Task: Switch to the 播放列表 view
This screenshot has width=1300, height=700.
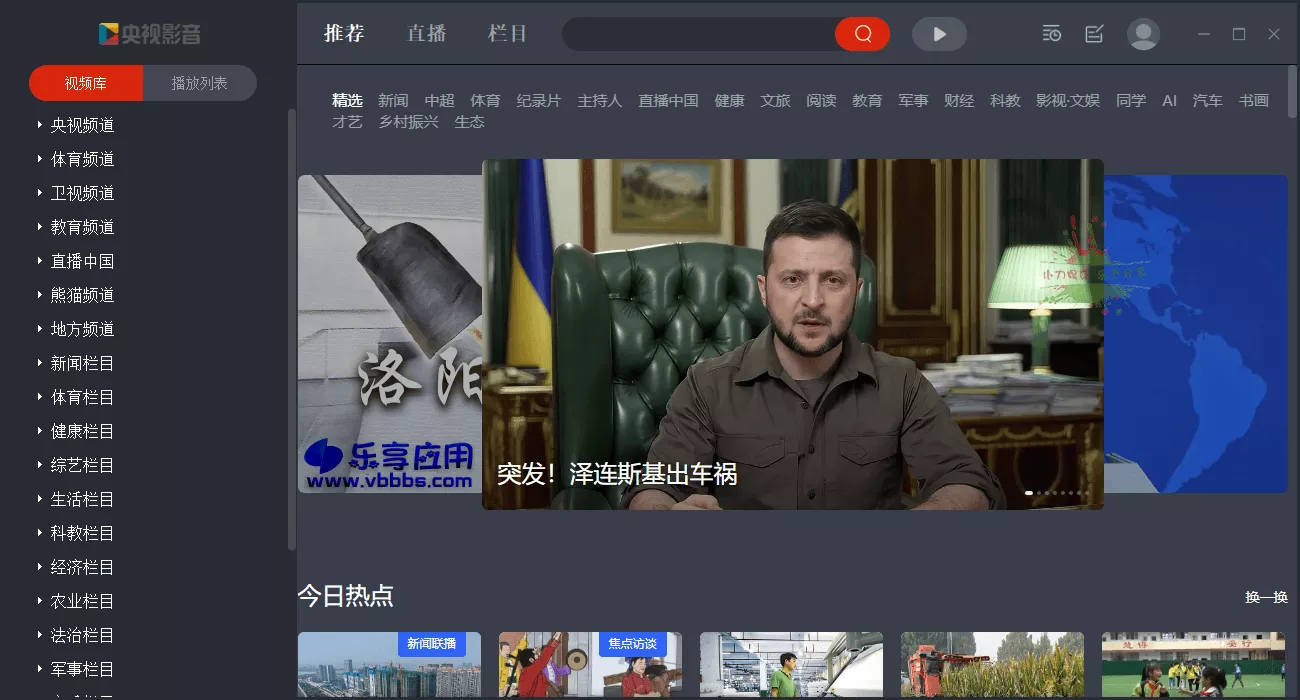Action: 198,84
